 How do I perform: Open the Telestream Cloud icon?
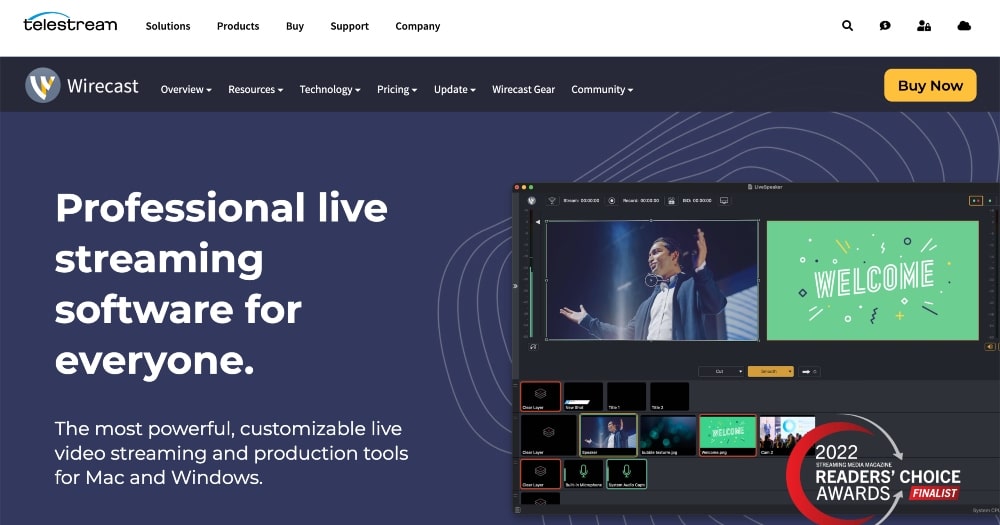coord(964,26)
